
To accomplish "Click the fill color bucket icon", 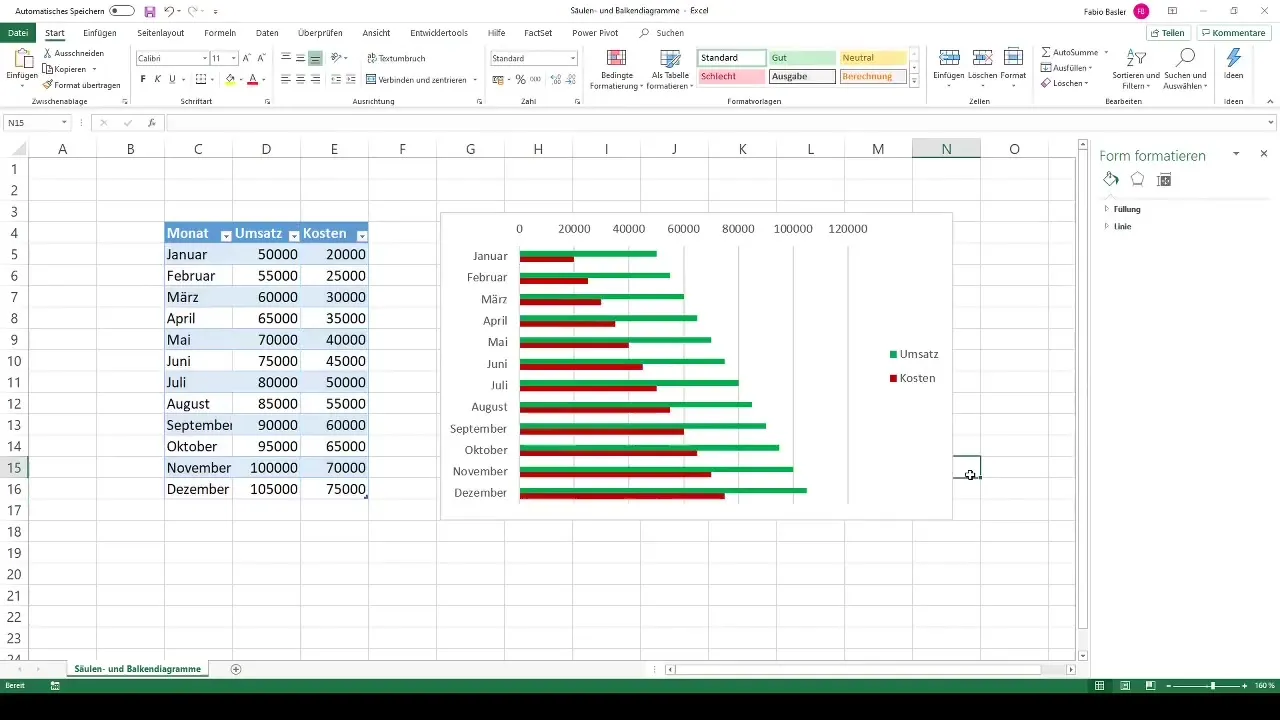I will click(x=230, y=79).
